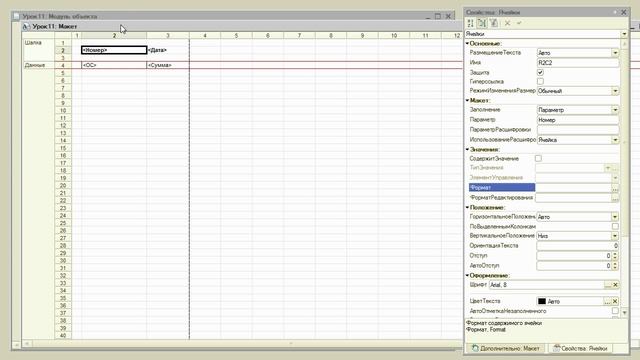Select column header 10 in the template
Image resolution: width=640 pixels, height=360 pixels.
click(x=394, y=36)
